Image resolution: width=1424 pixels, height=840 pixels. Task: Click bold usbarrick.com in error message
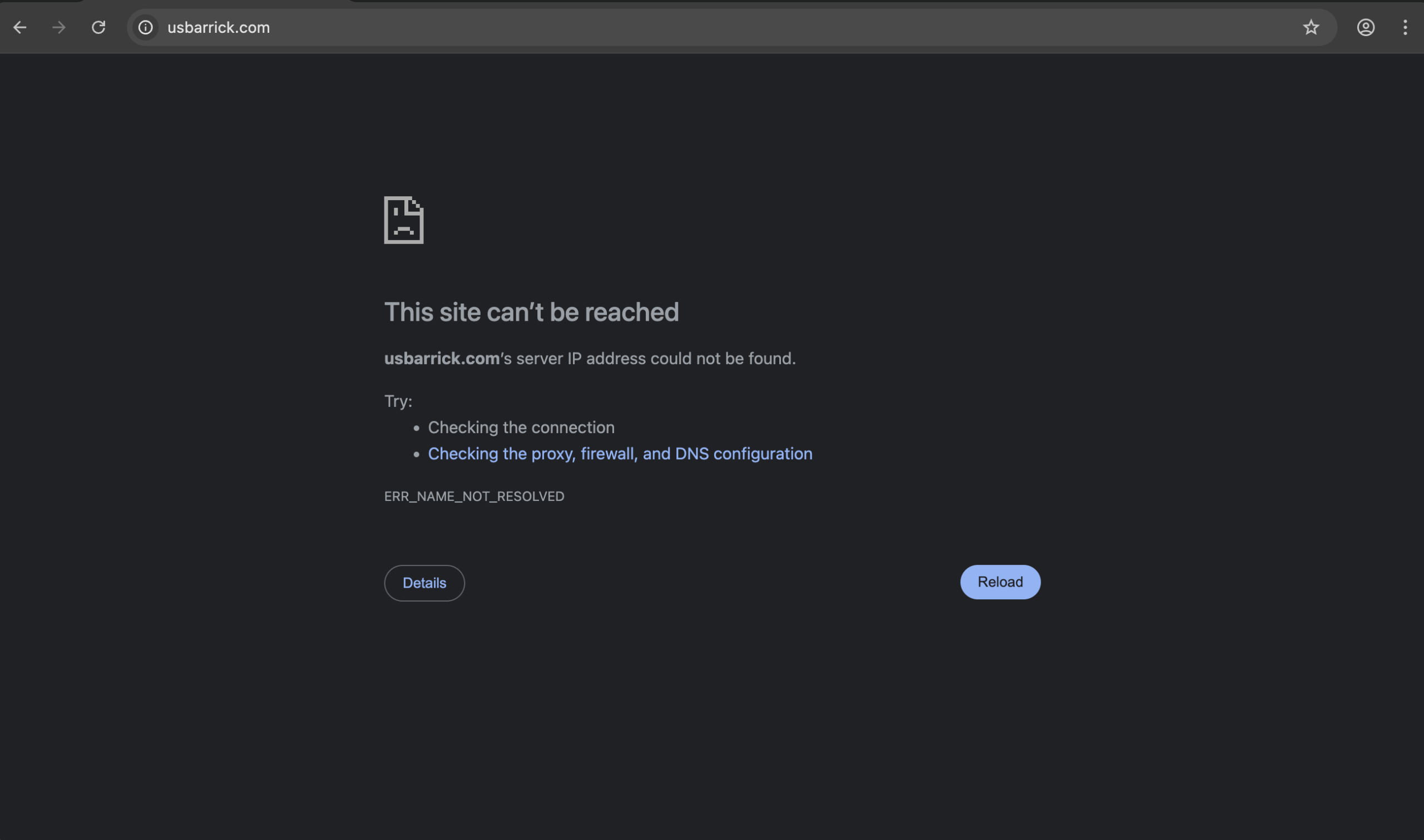(x=442, y=359)
